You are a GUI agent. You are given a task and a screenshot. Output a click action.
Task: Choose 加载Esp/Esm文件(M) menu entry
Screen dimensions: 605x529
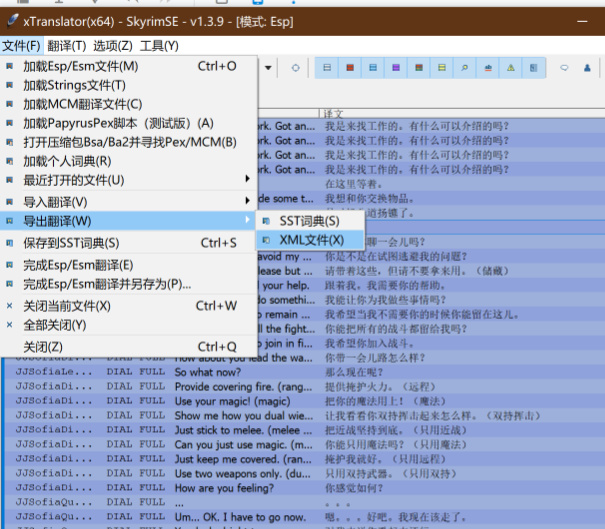(x=128, y=66)
